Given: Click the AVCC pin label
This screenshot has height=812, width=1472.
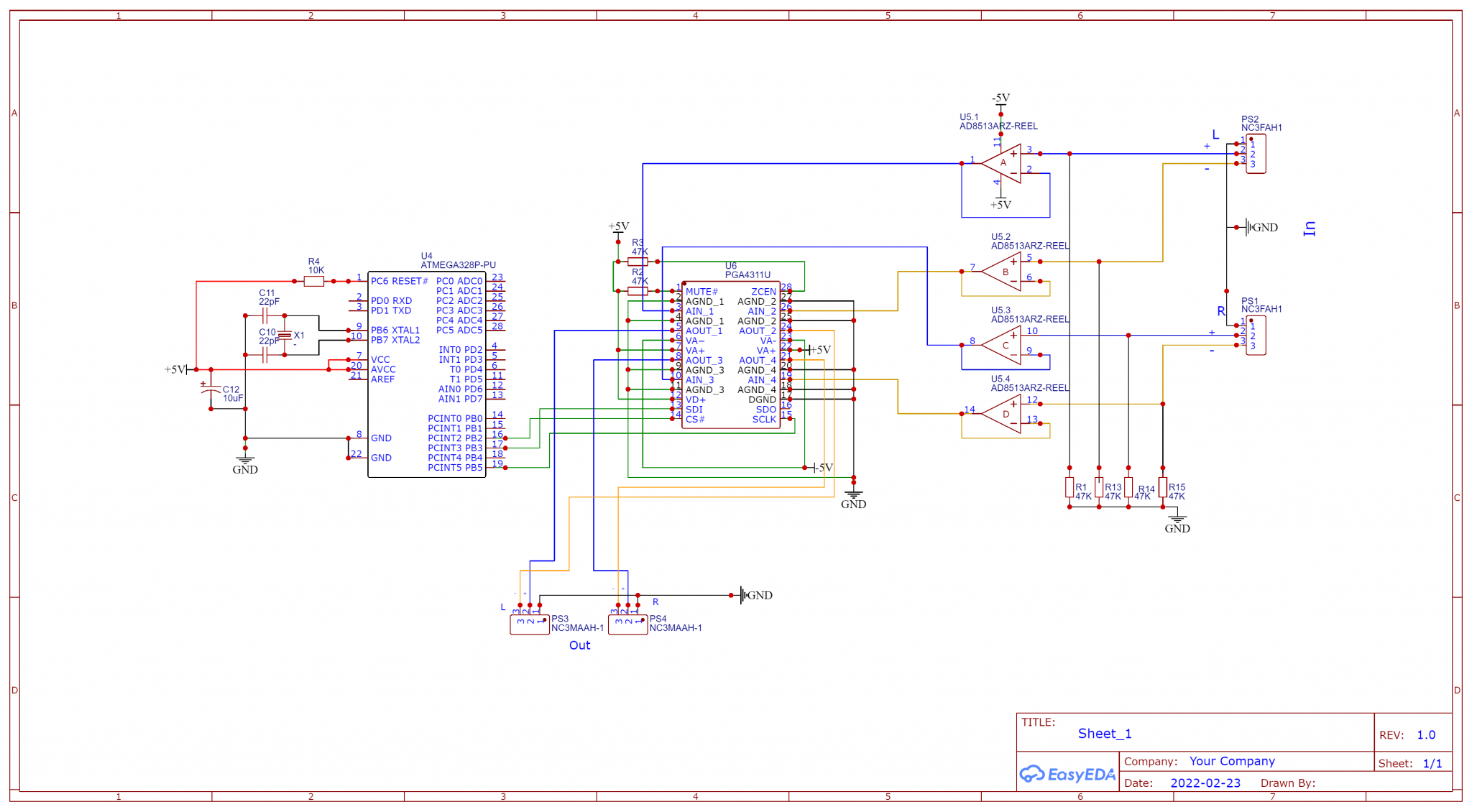Looking at the screenshot, I should 383,369.
